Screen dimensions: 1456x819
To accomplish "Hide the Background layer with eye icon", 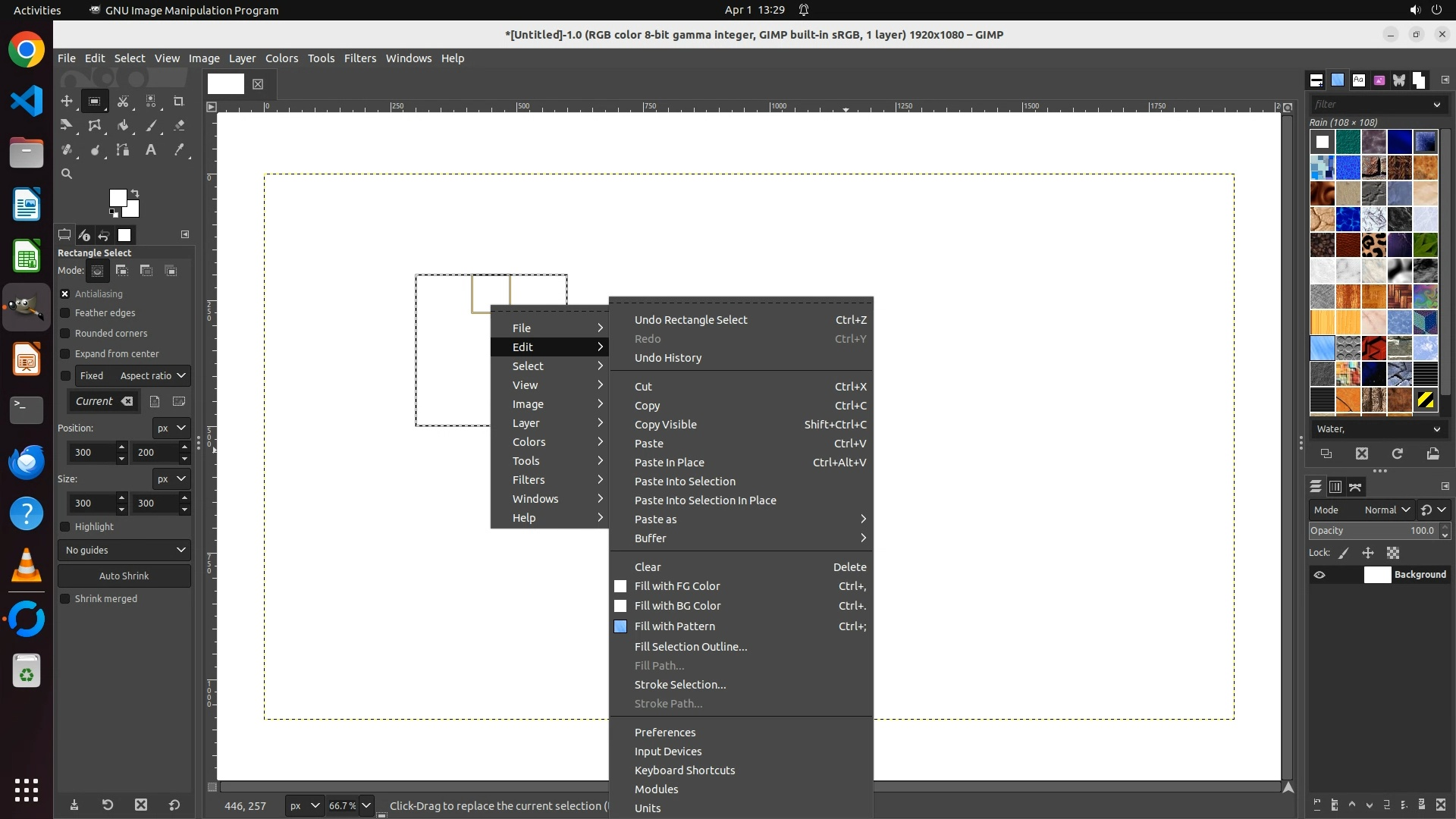I will pos(1319,575).
